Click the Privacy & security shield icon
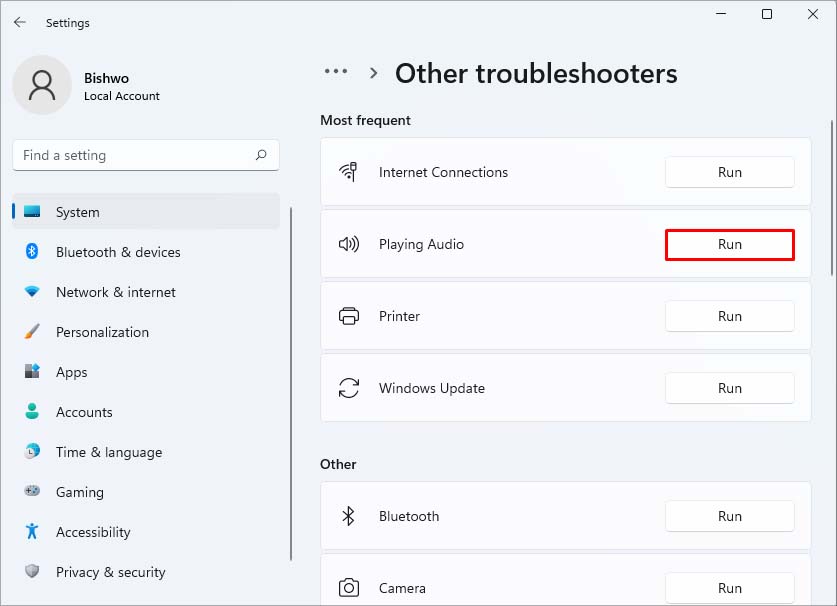Viewport: 837px width, 606px height. coord(32,571)
